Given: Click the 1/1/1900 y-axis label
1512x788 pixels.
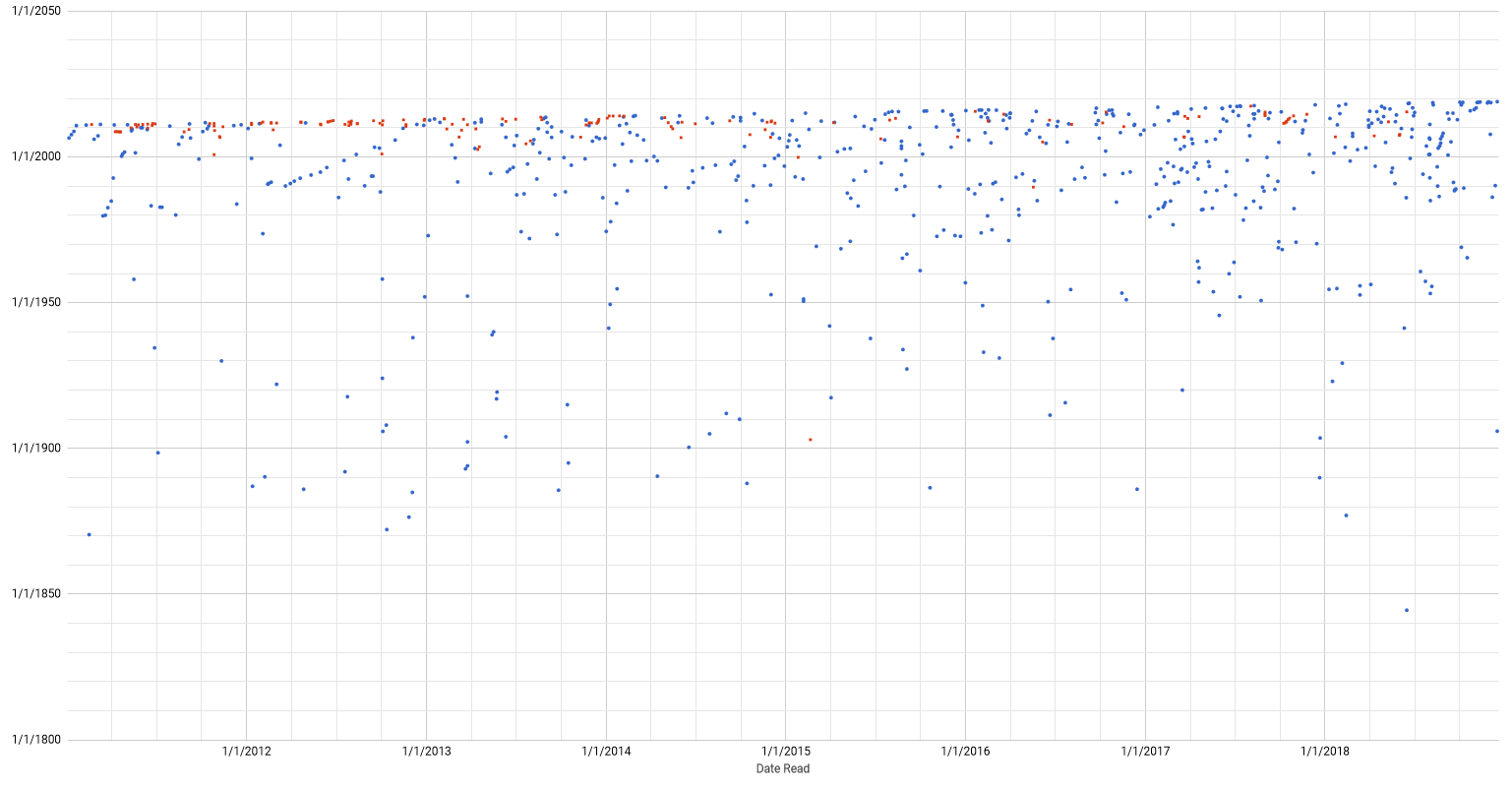Looking at the screenshot, I should tap(35, 448).
